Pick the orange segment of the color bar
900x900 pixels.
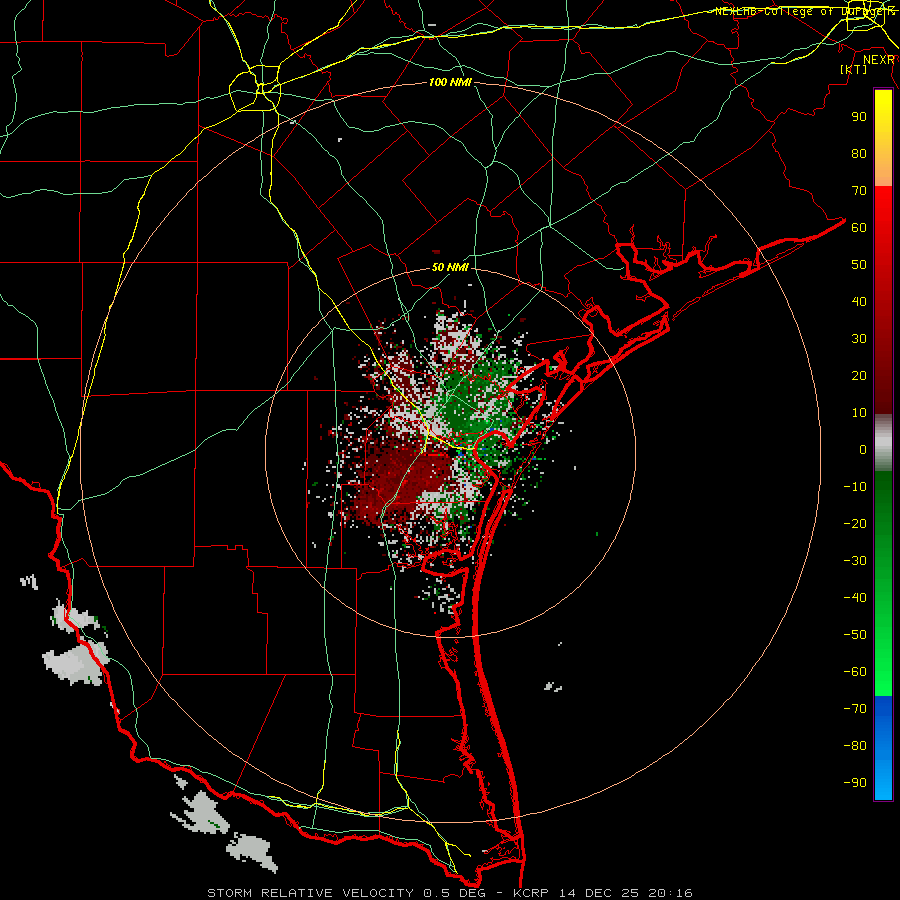(883, 169)
